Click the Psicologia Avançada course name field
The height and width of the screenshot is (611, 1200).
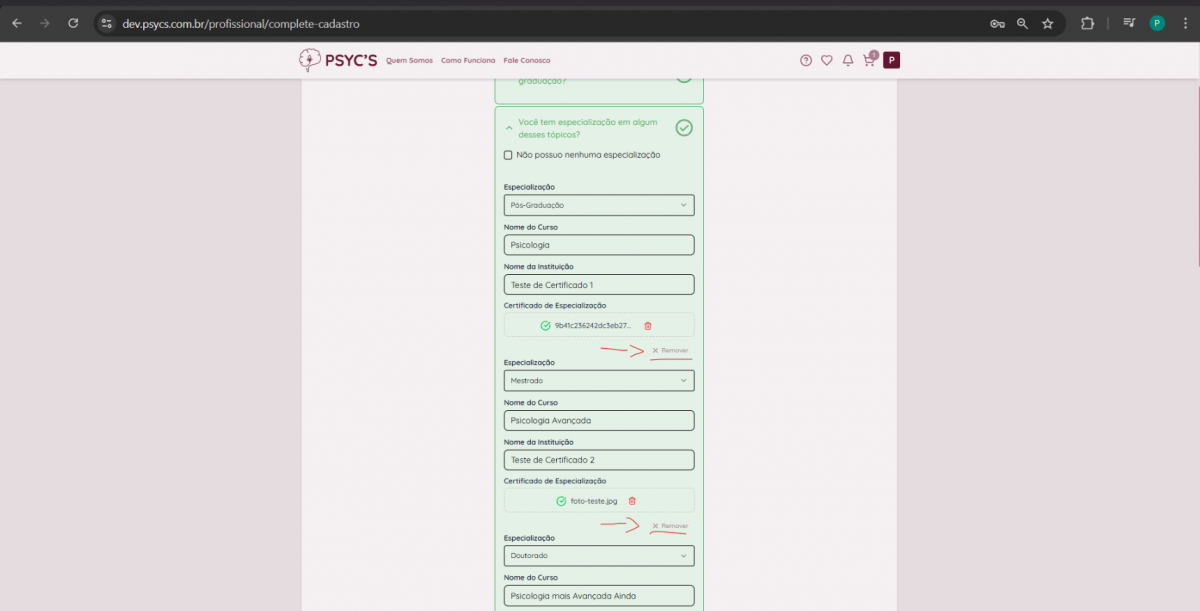pyautogui.click(x=599, y=421)
